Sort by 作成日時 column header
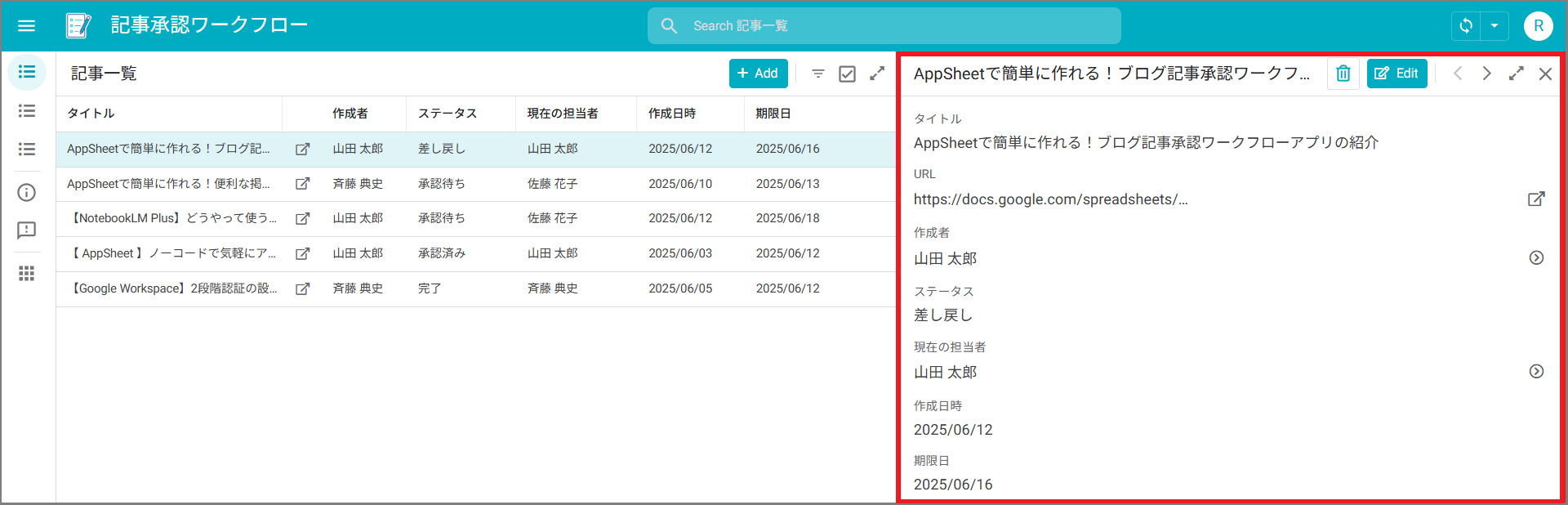 coord(672,114)
